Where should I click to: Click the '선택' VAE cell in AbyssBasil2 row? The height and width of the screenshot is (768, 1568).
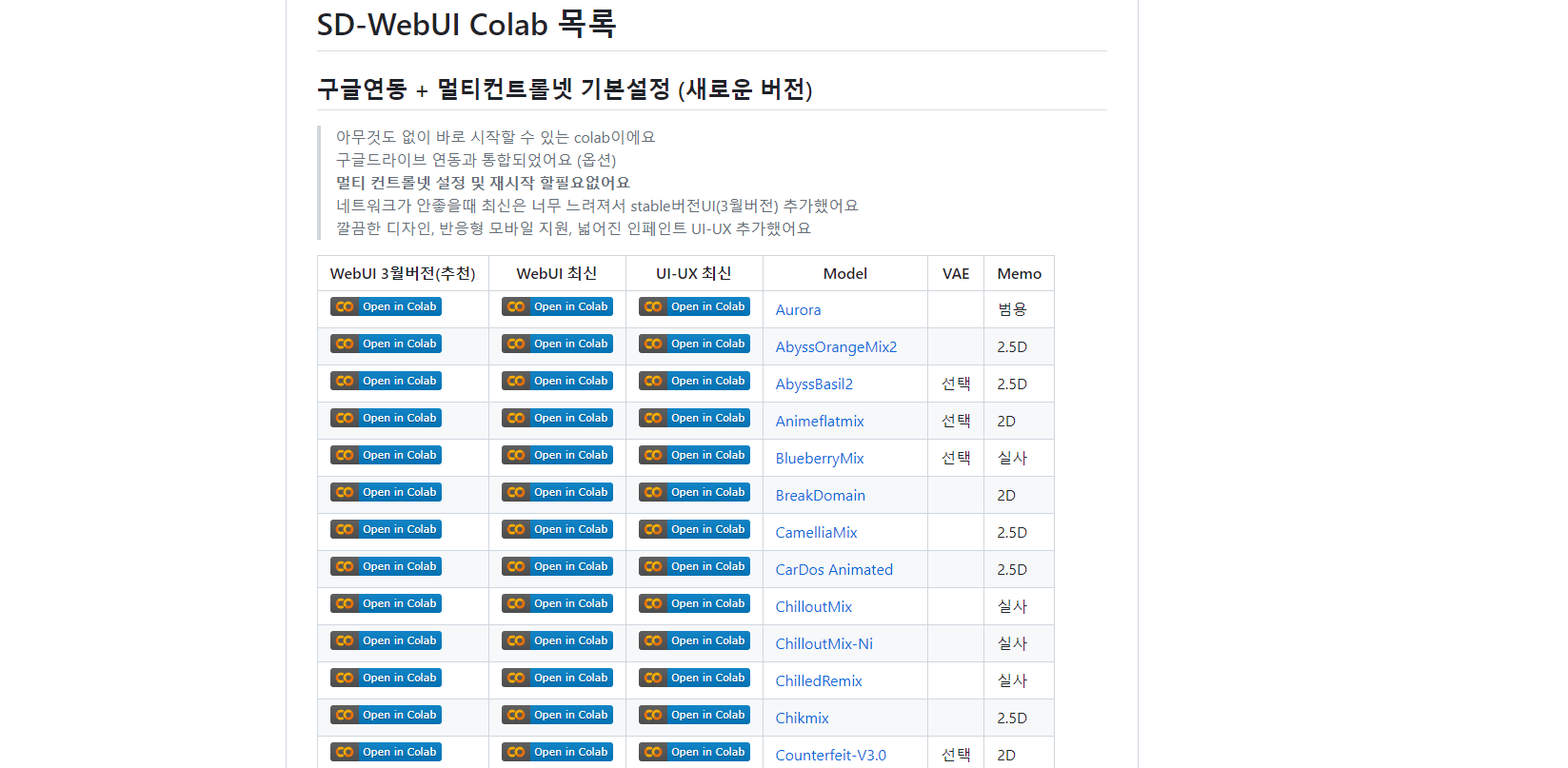pyautogui.click(x=956, y=384)
